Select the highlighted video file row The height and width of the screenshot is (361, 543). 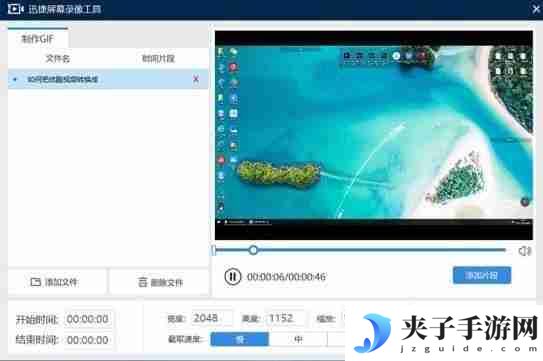[108, 79]
